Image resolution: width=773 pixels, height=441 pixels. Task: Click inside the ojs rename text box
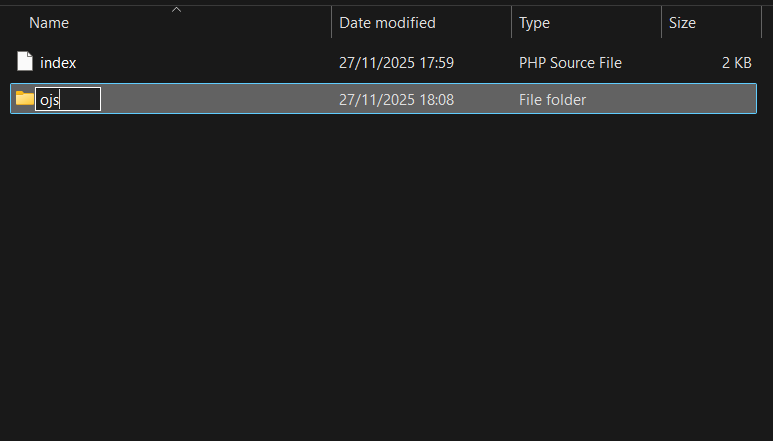click(68, 99)
